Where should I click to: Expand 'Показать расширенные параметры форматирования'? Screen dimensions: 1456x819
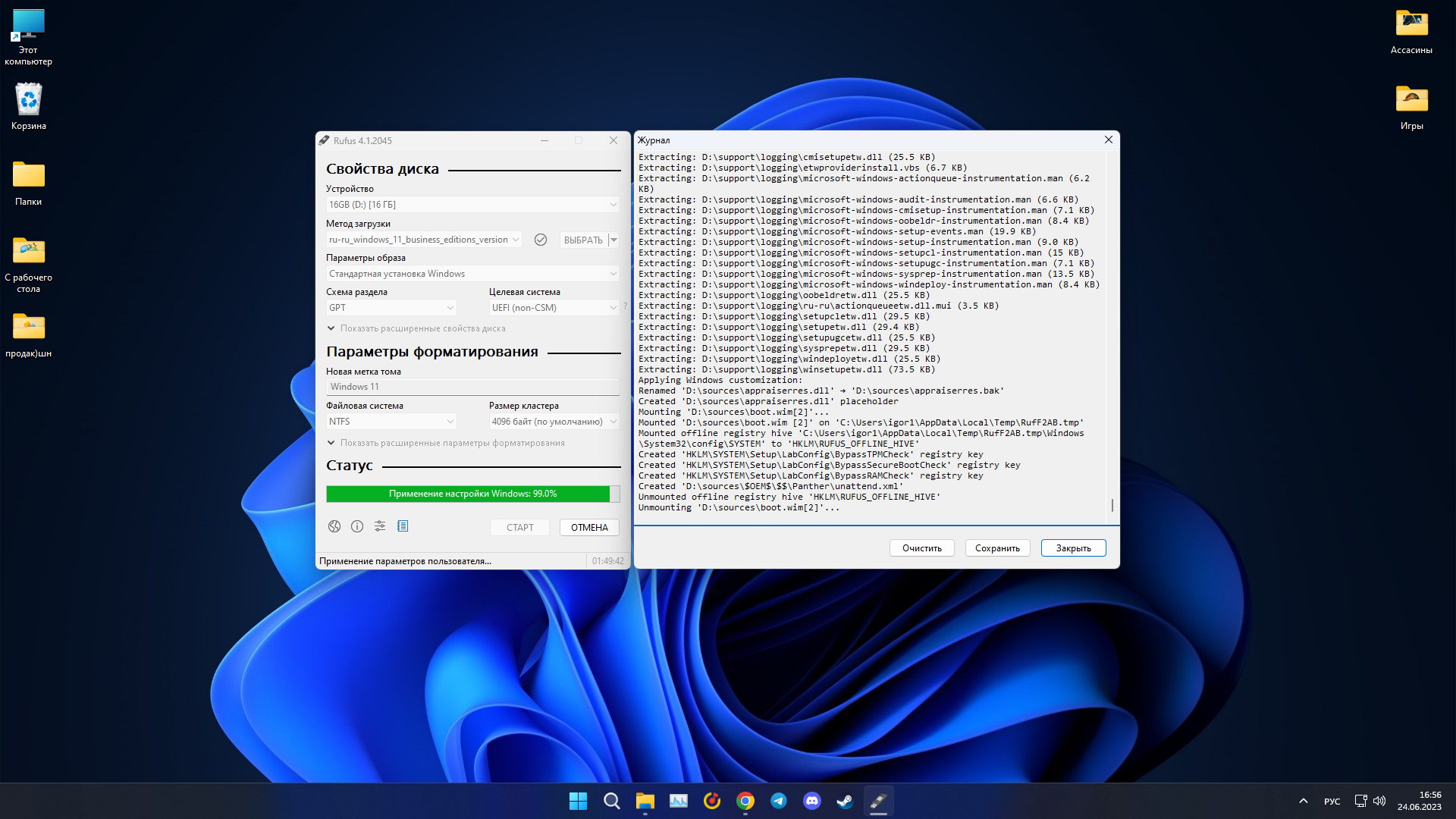point(446,443)
